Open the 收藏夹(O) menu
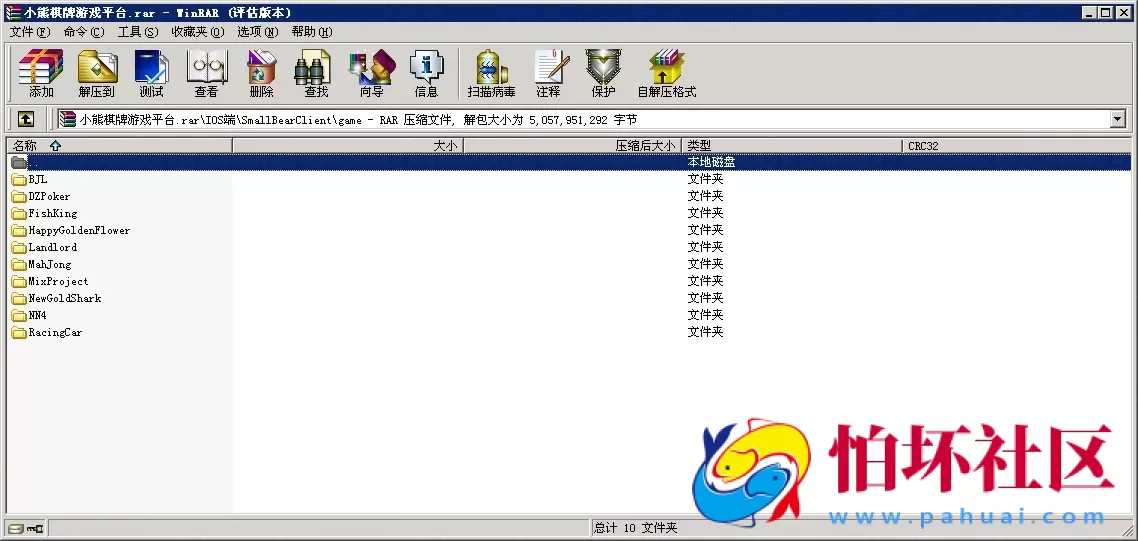 point(198,32)
